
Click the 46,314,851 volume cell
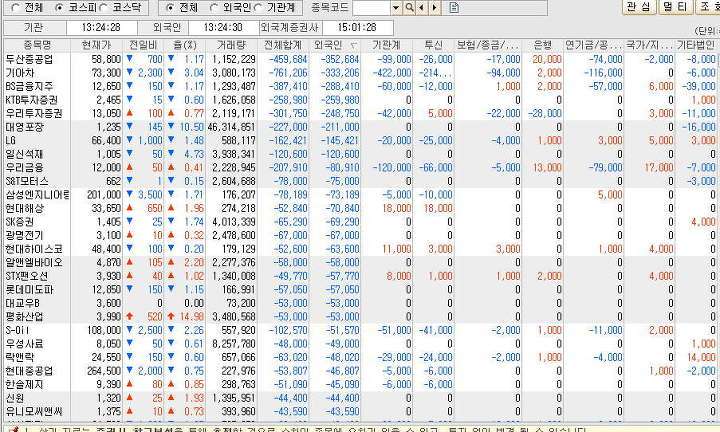pos(231,127)
